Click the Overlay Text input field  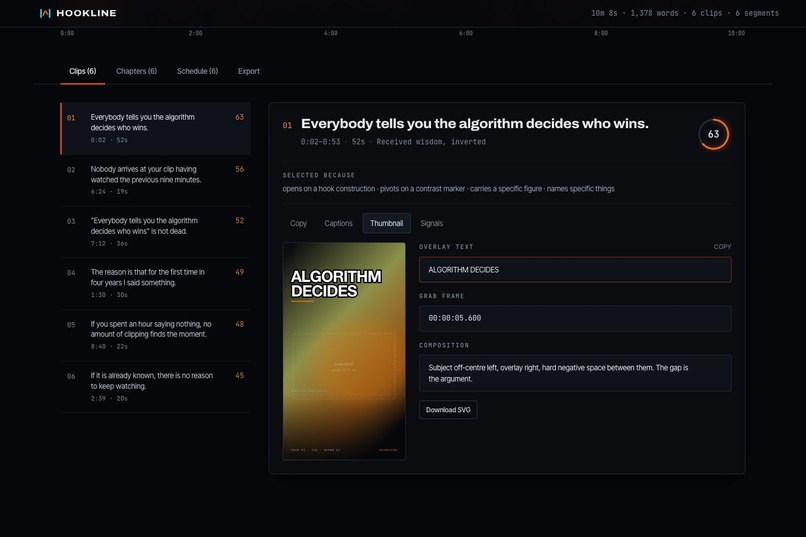coord(575,270)
